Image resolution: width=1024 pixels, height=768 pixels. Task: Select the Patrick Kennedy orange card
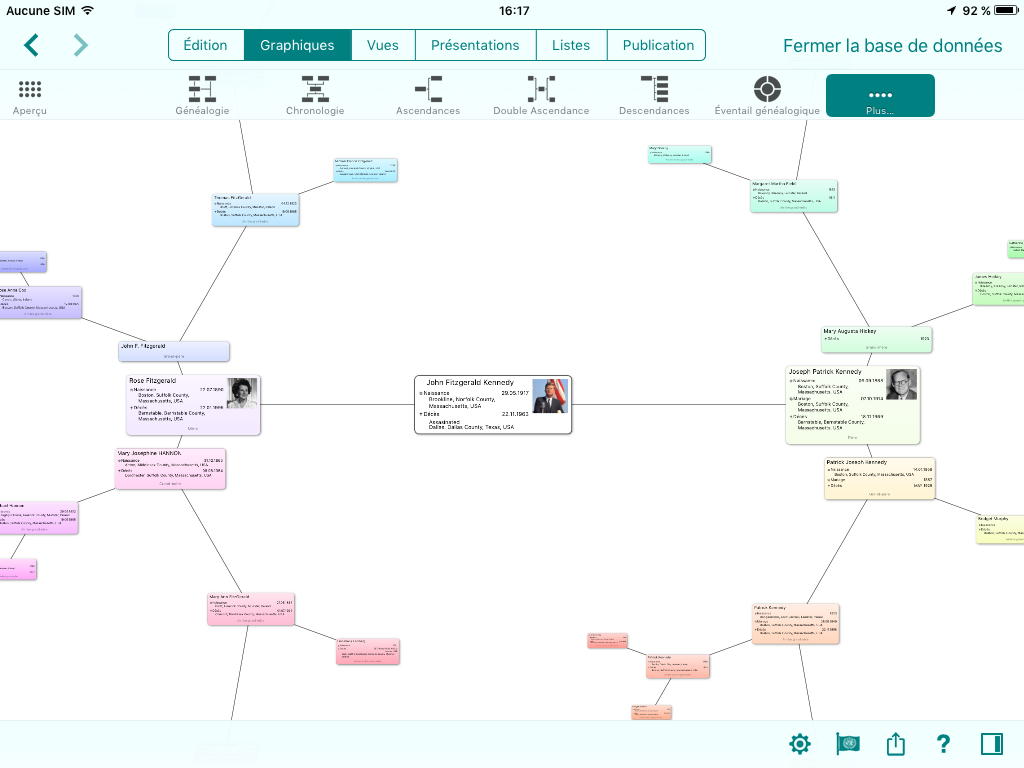pyautogui.click(x=795, y=624)
